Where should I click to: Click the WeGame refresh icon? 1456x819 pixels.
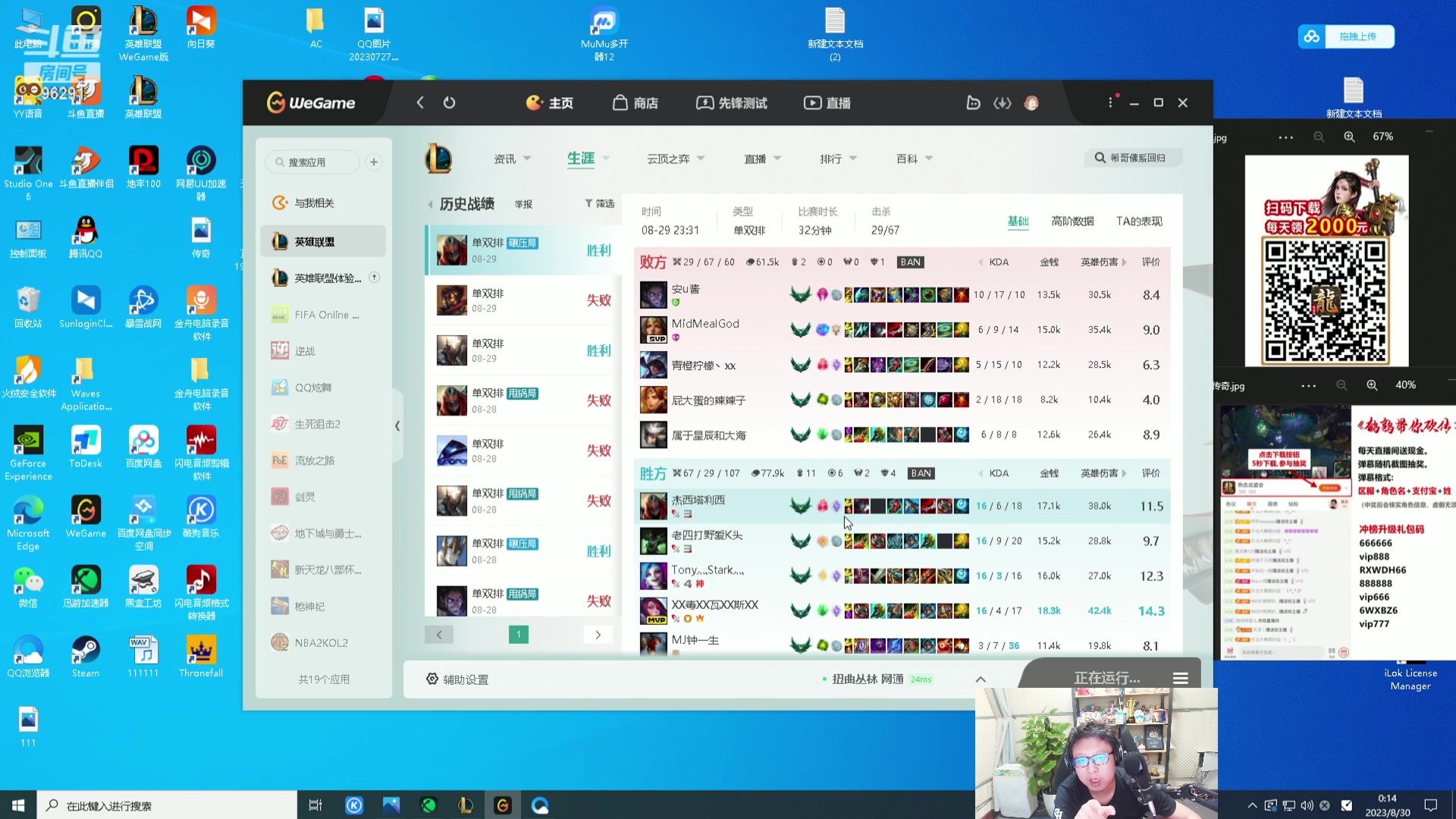[450, 102]
